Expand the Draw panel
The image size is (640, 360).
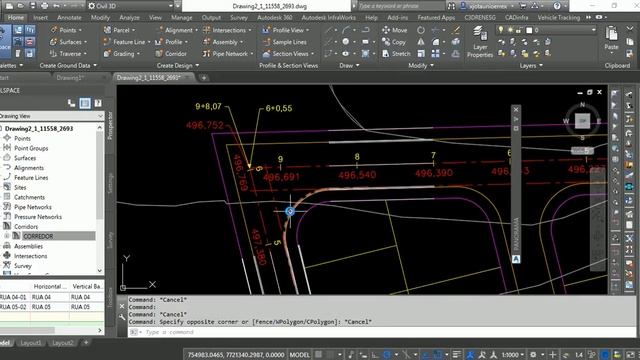coord(349,65)
